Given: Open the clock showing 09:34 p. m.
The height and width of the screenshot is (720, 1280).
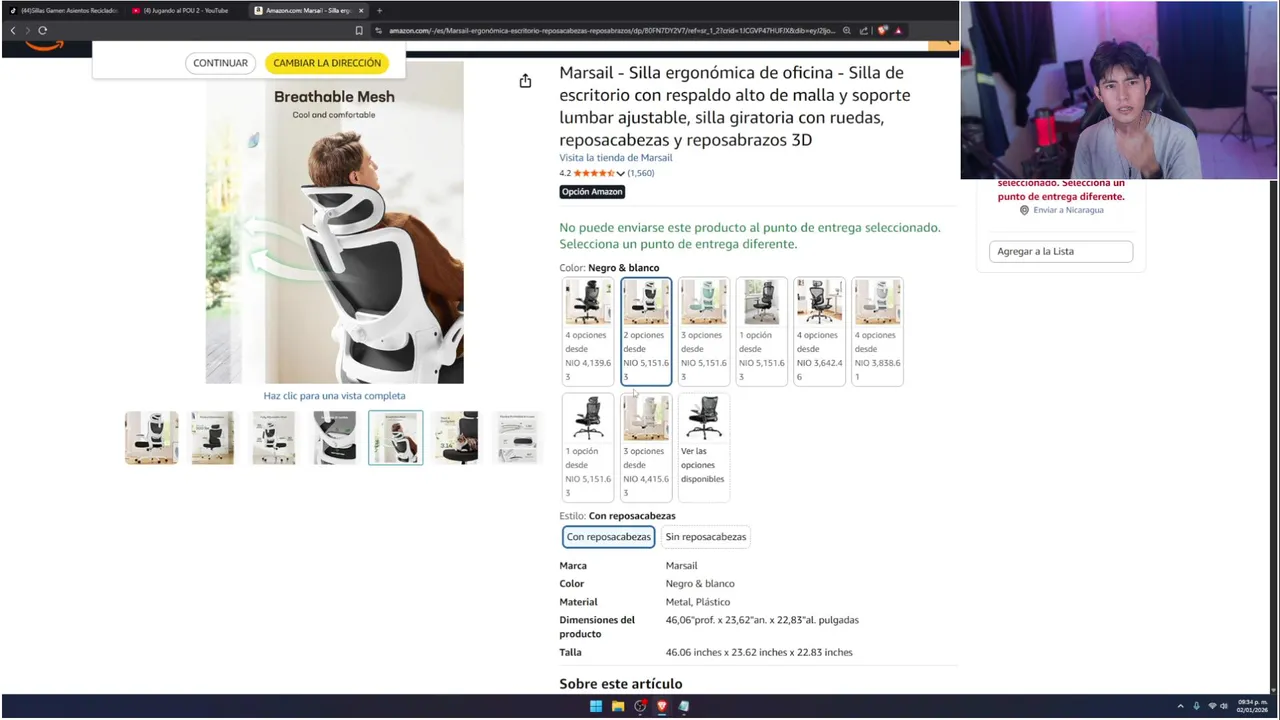Looking at the screenshot, I should pos(1252,706).
